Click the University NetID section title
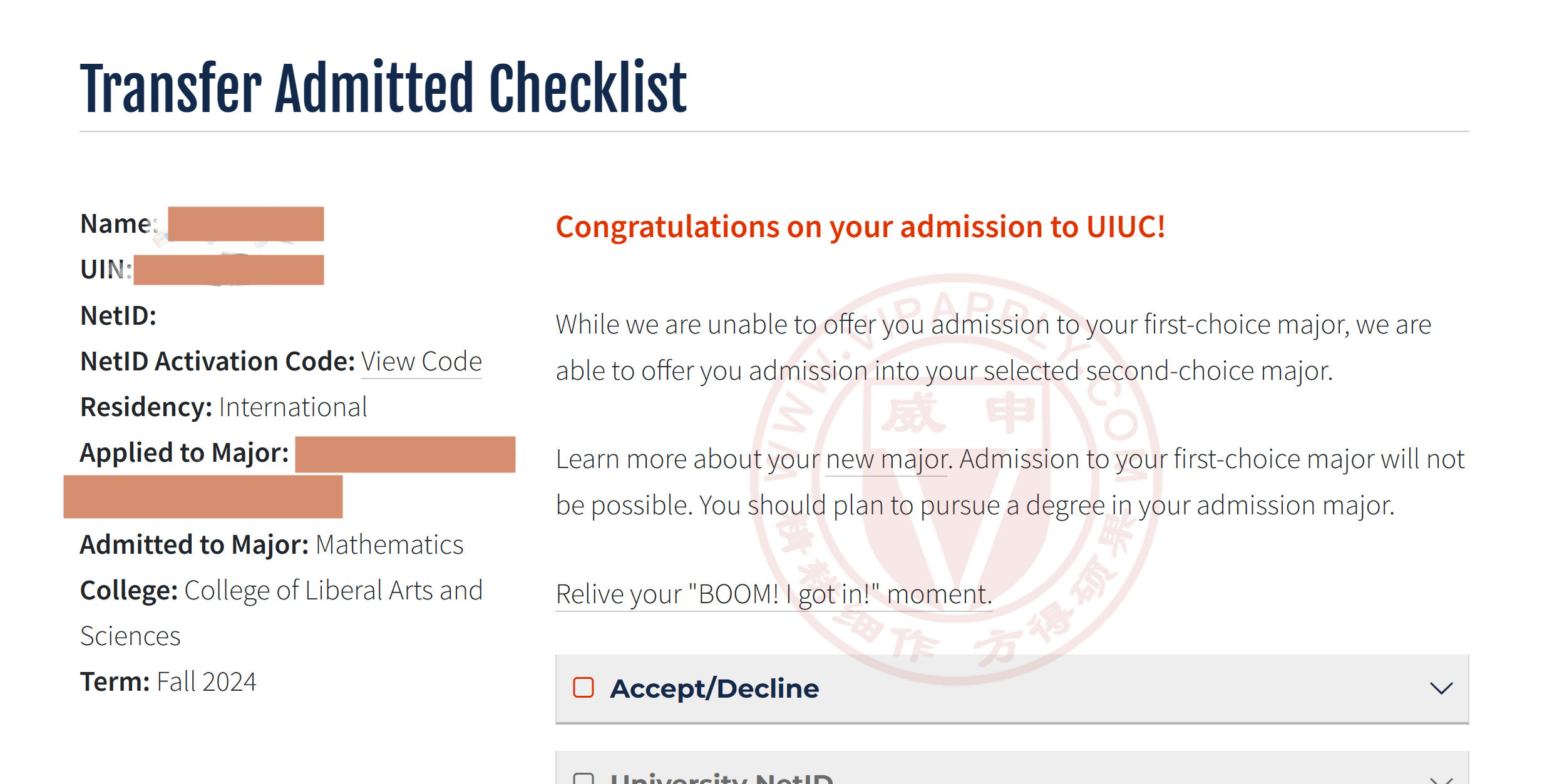Screen dimensions: 1542x784 [722, 778]
